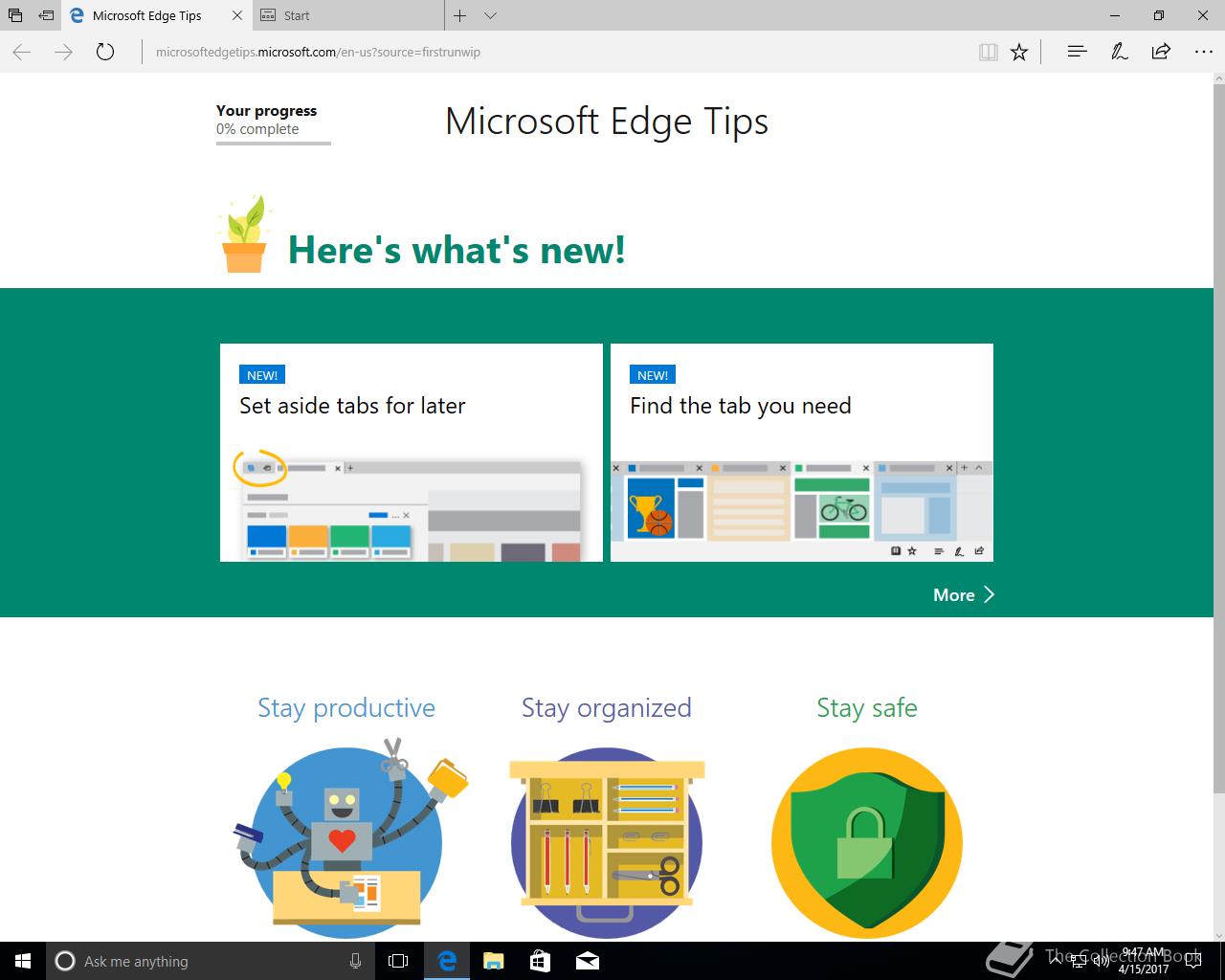Click Cortana Ask me anything search box
This screenshot has width=1225, height=980.
(209, 961)
